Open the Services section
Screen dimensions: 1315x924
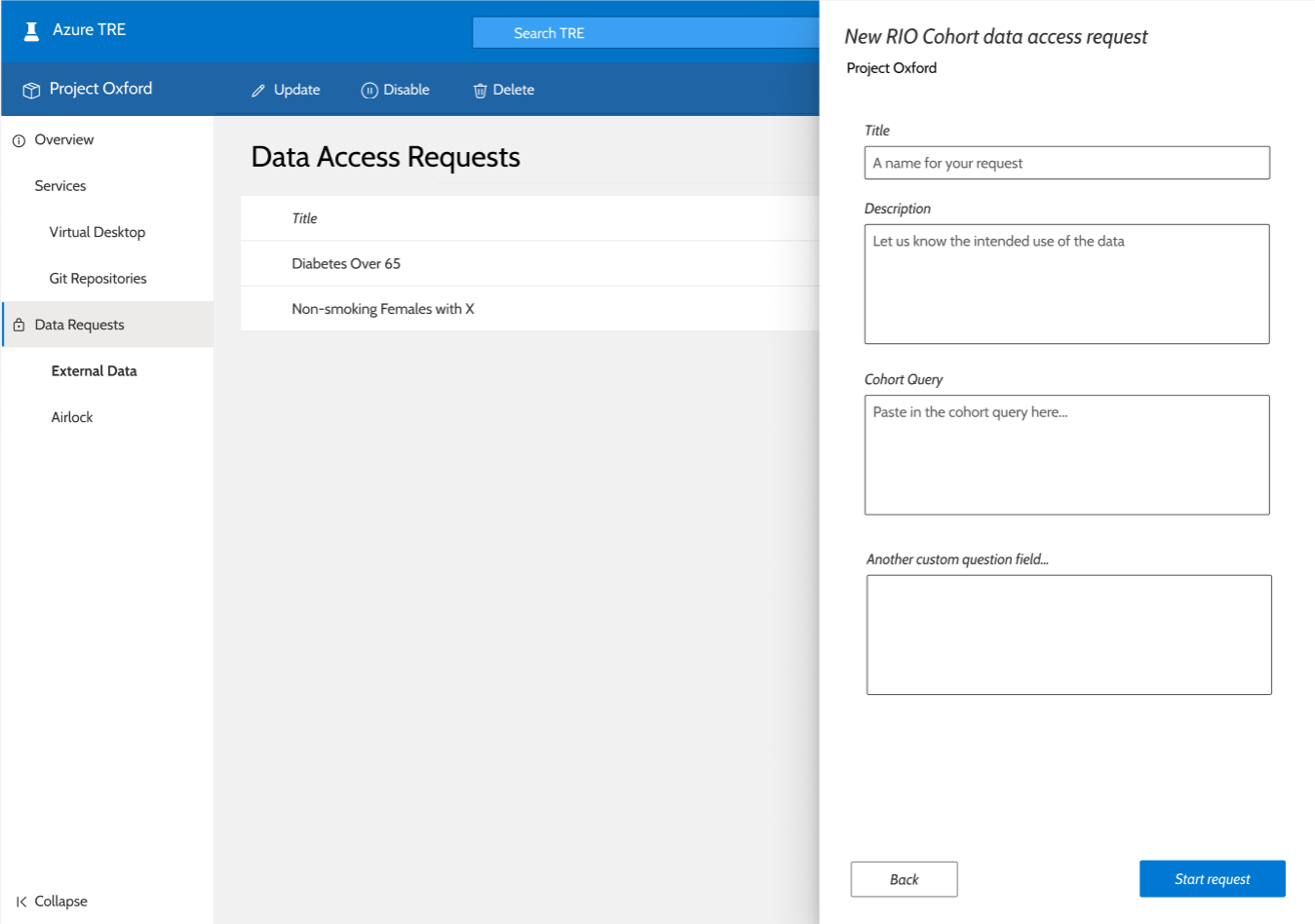(x=59, y=185)
